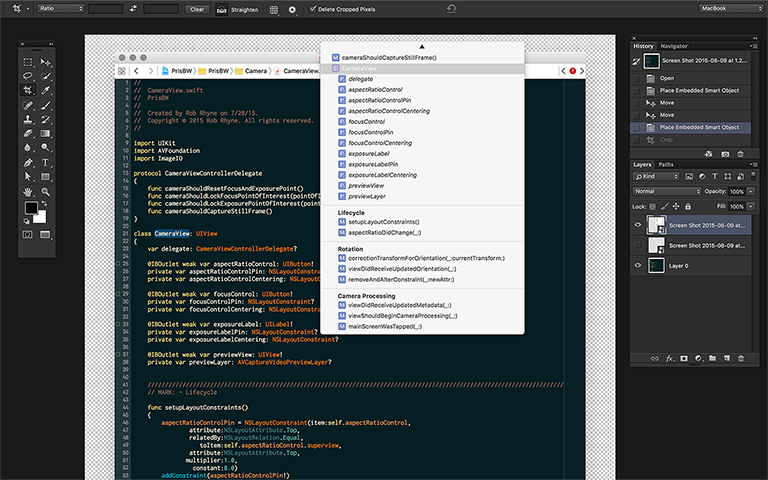Toggle the layer filter switch on or off
The width and height of the screenshot is (768, 480).
tap(753, 175)
